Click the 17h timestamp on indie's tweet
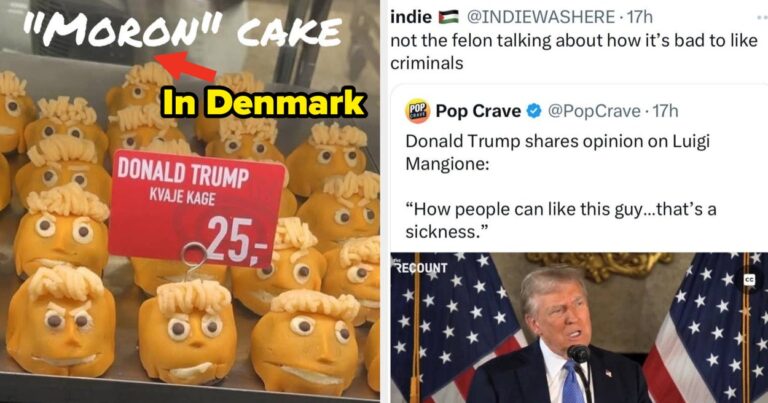Image resolution: width=768 pixels, height=403 pixels. pyautogui.click(x=640, y=17)
